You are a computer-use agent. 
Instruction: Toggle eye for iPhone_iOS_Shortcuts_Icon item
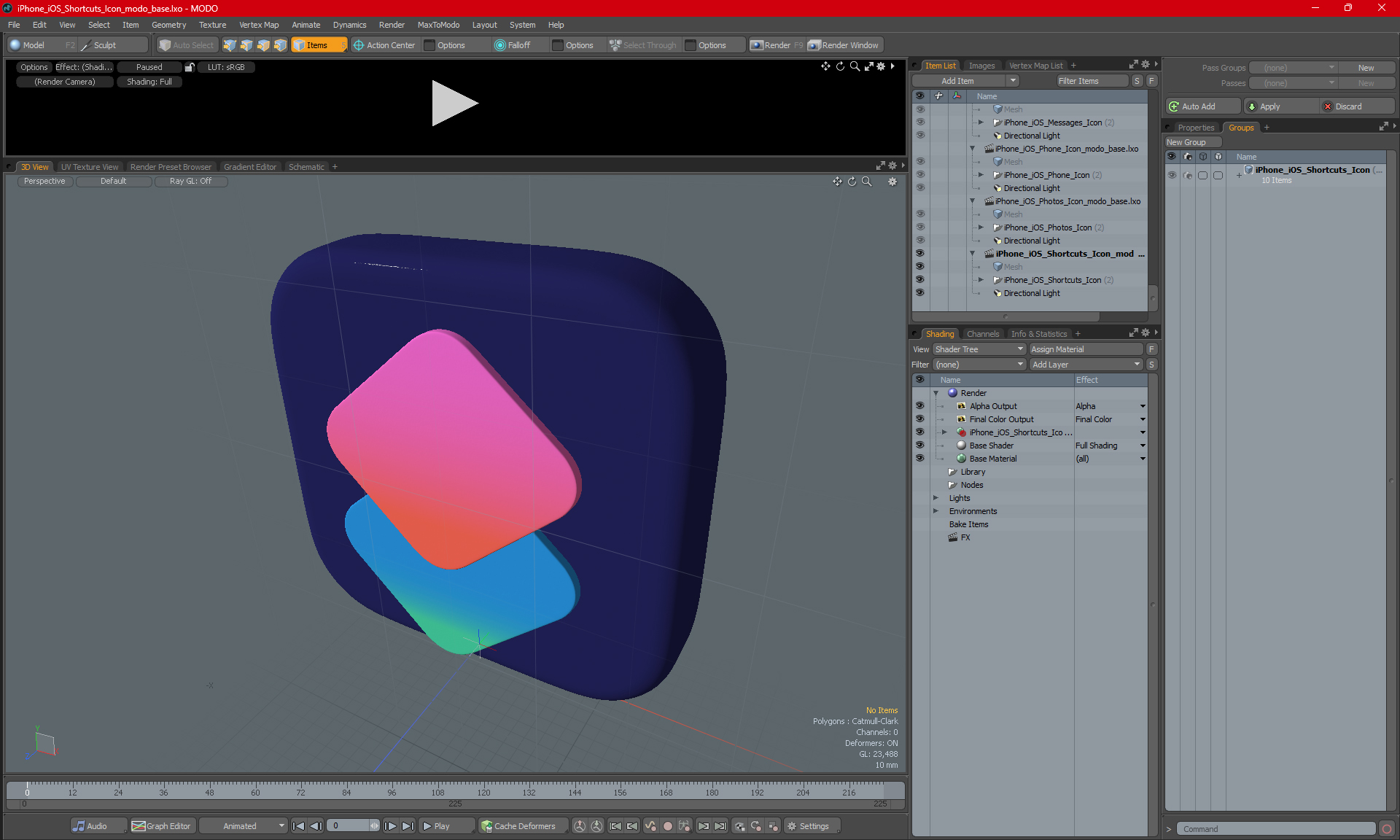919,280
